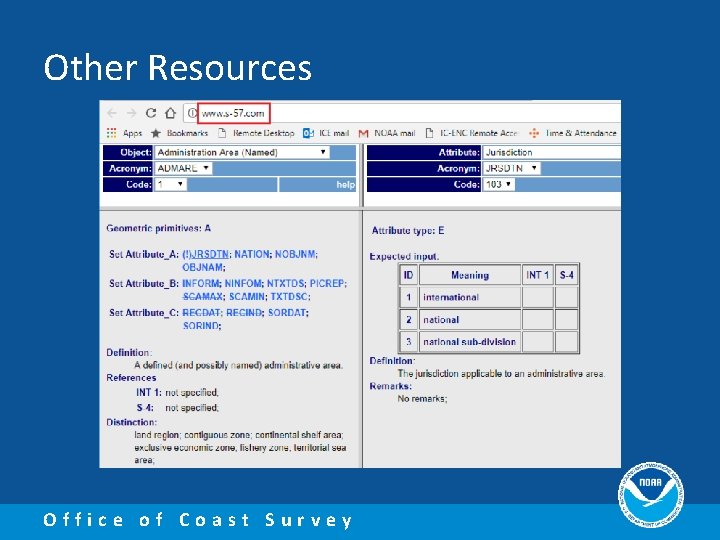Open the ADMARE acronym dropdown
The width and height of the screenshot is (720, 540).
pyautogui.click(x=183, y=169)
